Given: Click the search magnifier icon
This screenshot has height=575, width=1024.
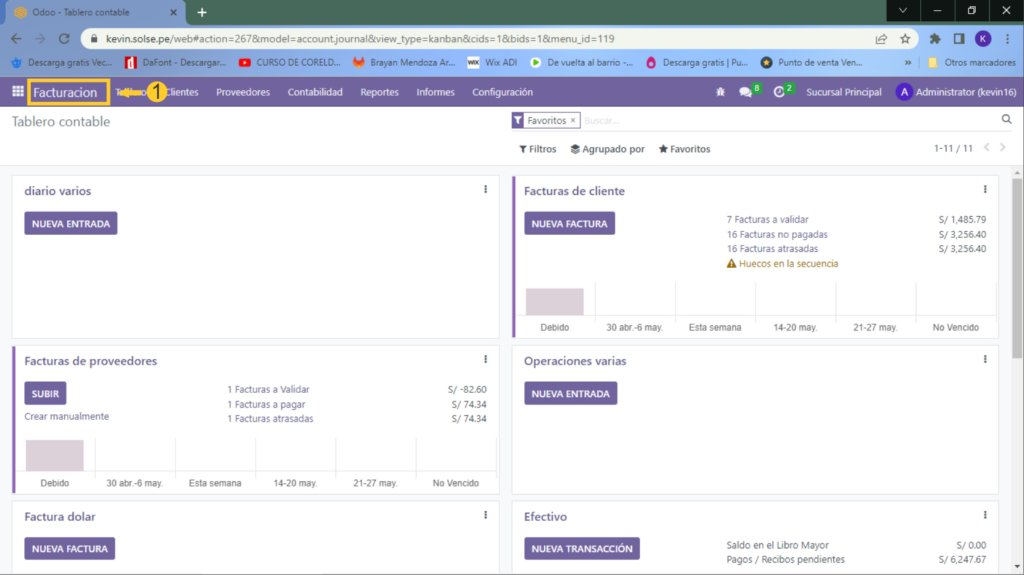Looking at the screenshot, I should point(1006,120).
